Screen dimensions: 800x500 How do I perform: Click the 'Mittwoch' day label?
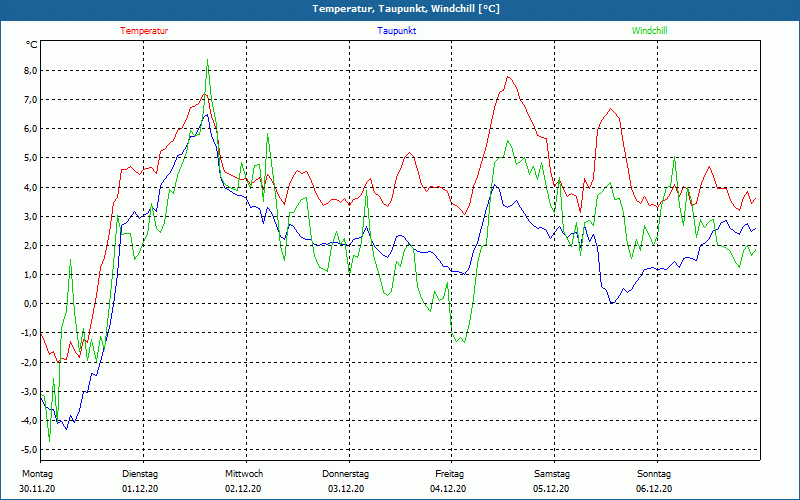pos(244,474)
